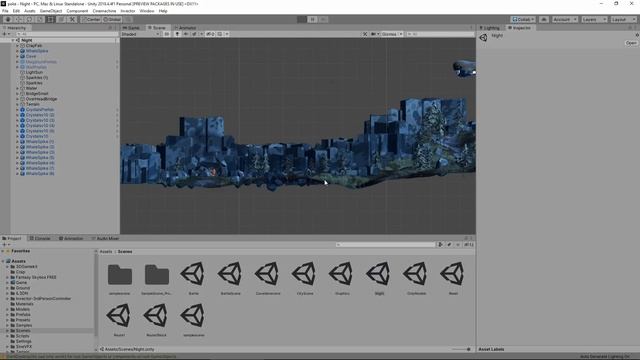Expand the Water object in Hierarchy

point(18,88)
